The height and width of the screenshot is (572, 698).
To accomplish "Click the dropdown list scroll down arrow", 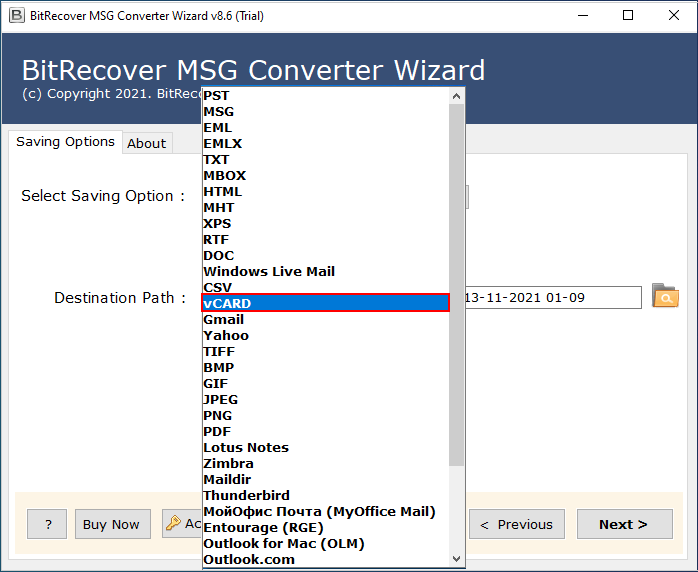I will point(456,559).
